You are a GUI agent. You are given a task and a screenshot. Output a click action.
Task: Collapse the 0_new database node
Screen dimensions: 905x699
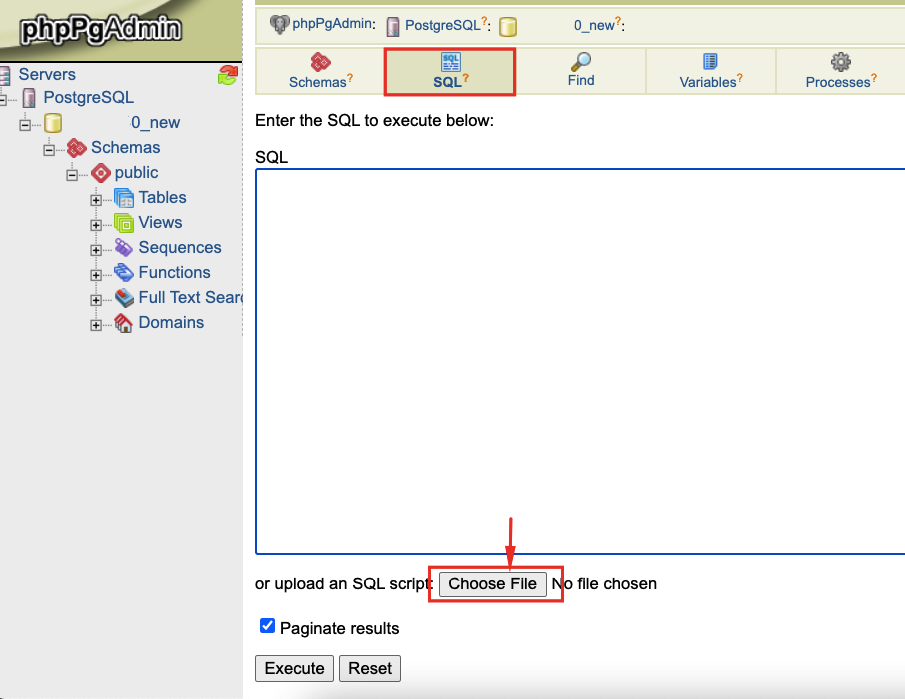tap(25, 125)
